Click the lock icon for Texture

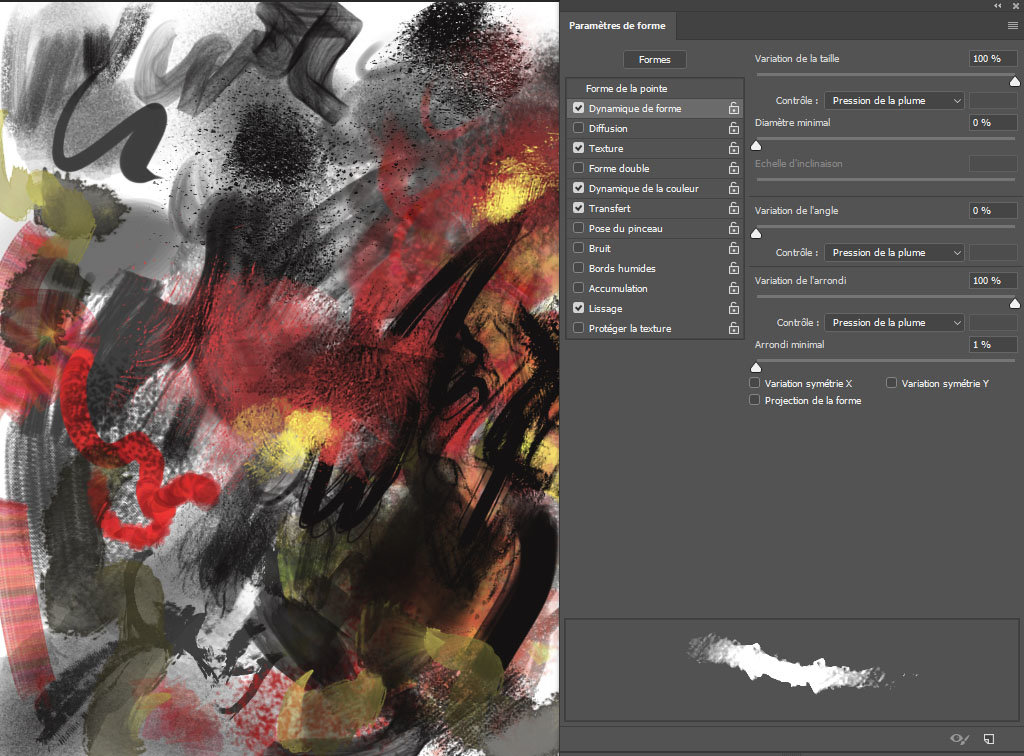point(734,148)
